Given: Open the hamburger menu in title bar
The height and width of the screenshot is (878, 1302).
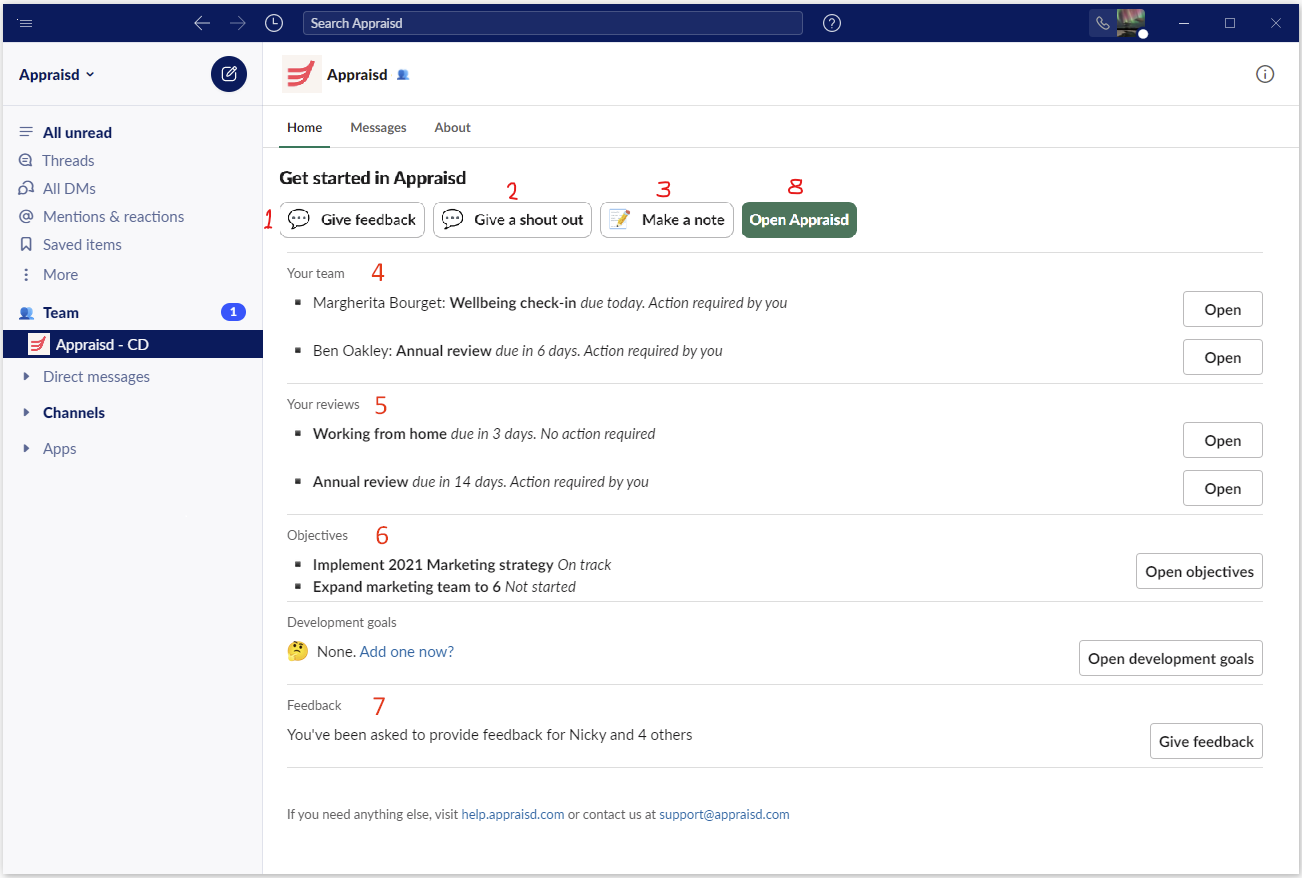Looking at the screenshot, I should pos(25,22).
